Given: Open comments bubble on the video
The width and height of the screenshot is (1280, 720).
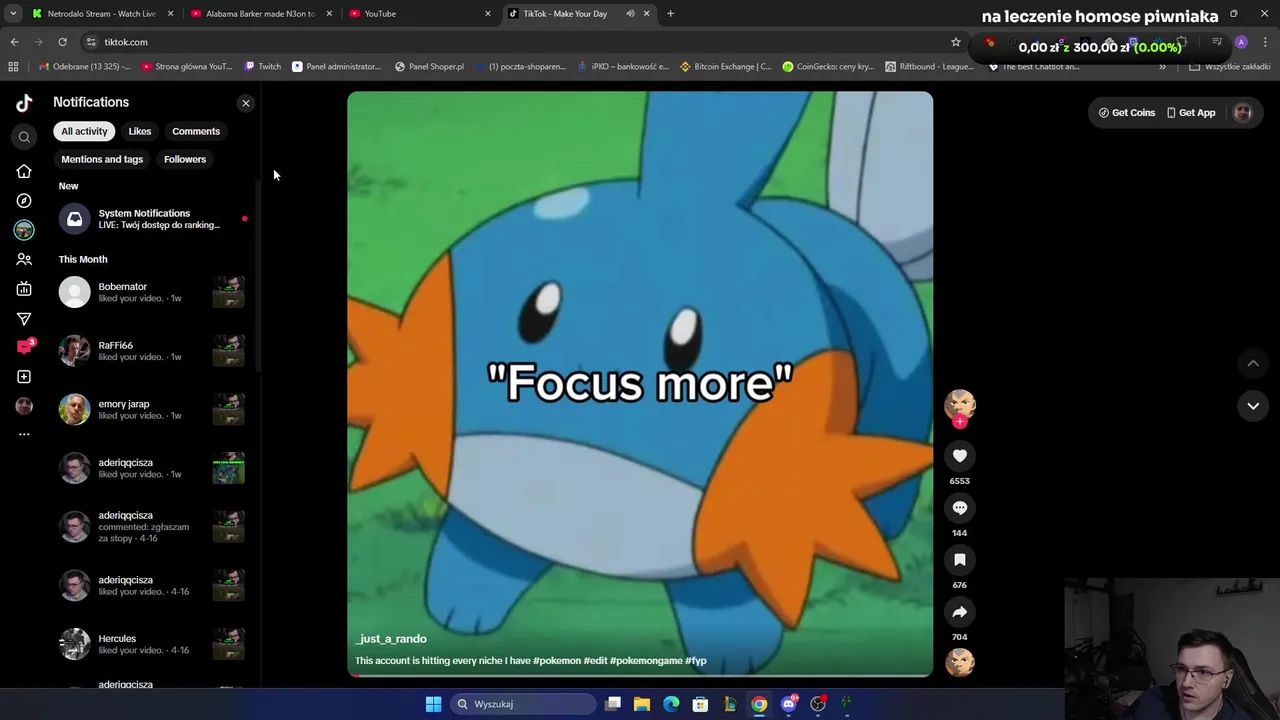Looking at the screenshot, I should click(960, 508).
